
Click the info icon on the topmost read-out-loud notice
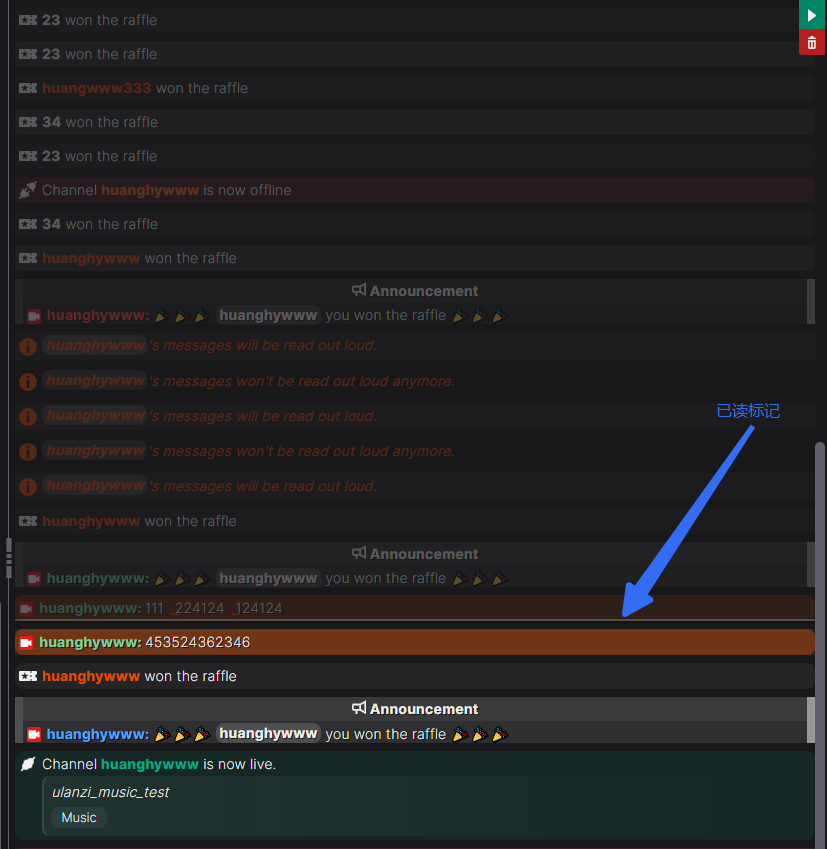coord(28,346)
